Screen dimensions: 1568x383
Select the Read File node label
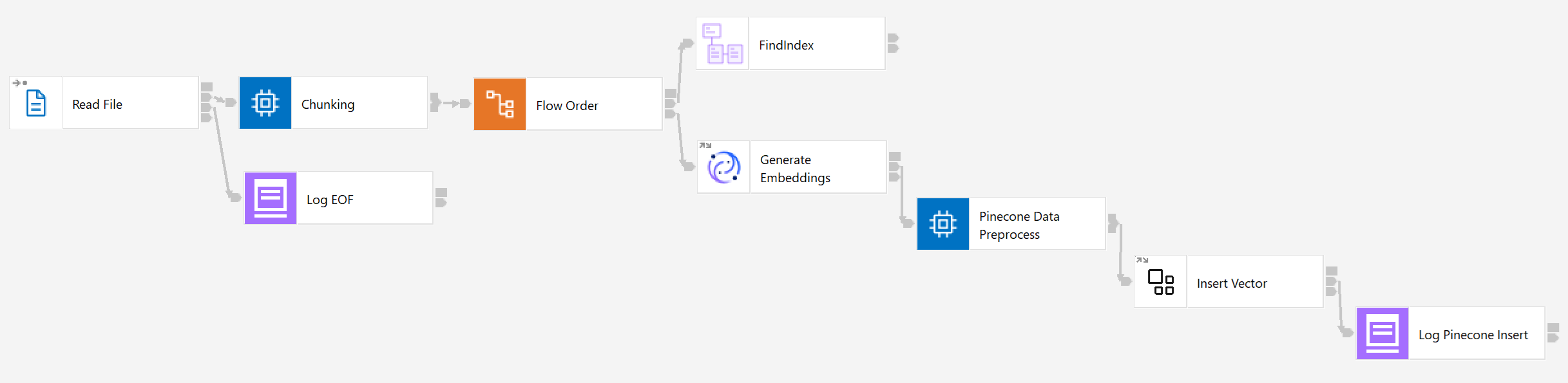click(x=97, y=104)
